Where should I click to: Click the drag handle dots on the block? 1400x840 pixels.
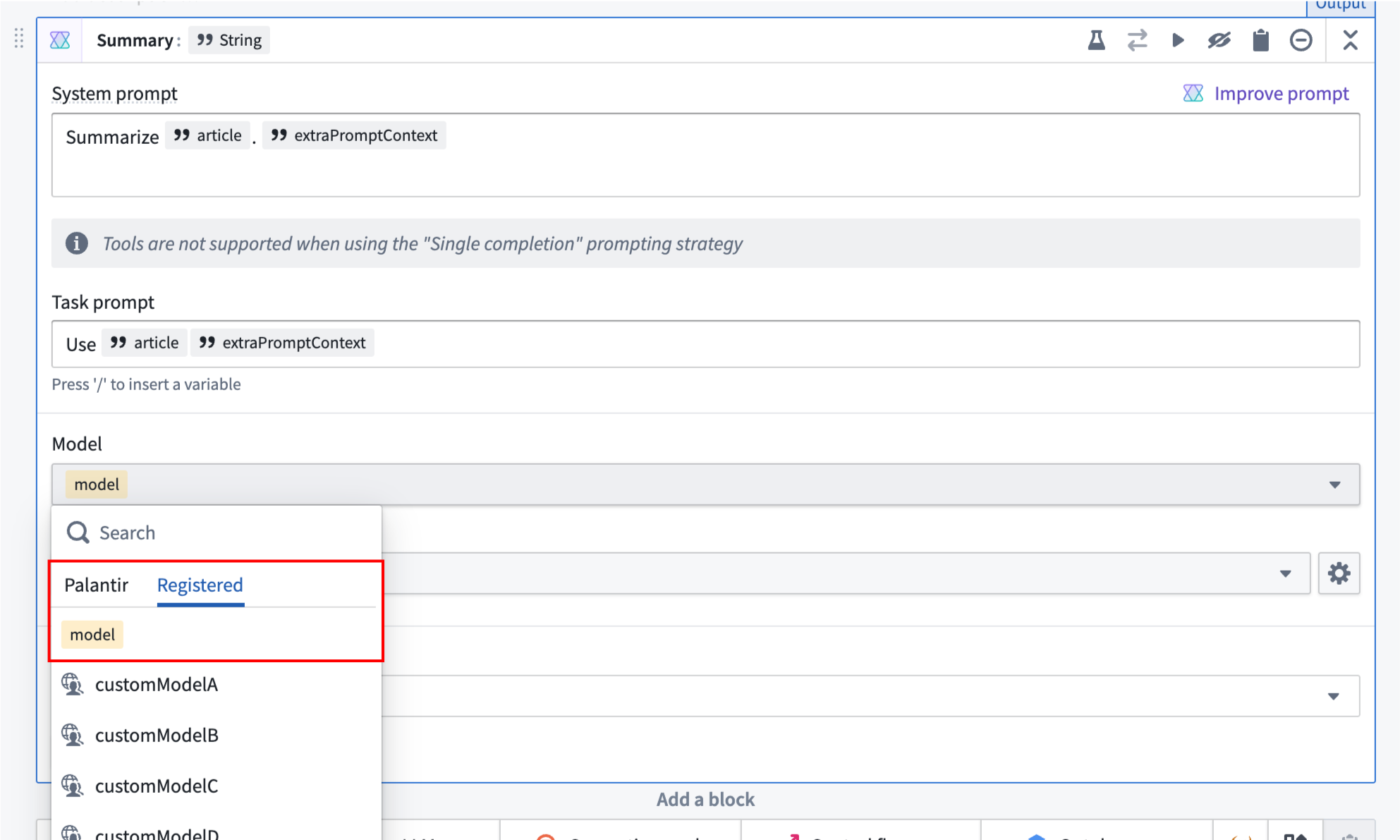[x=18, y=39]
